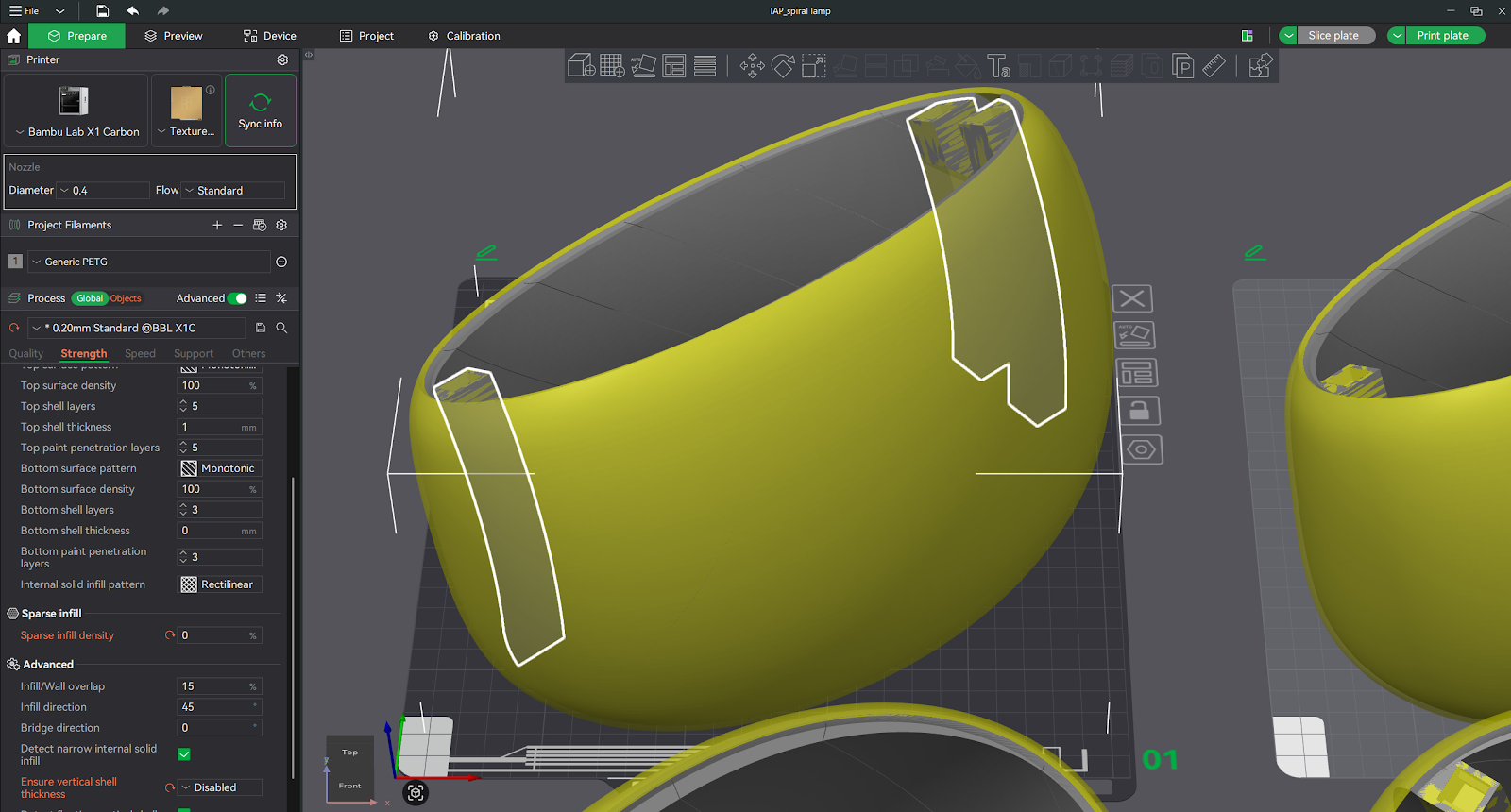Open printer settings gear icon
This screenshot has width=1511, height=812.
point(282,59)
